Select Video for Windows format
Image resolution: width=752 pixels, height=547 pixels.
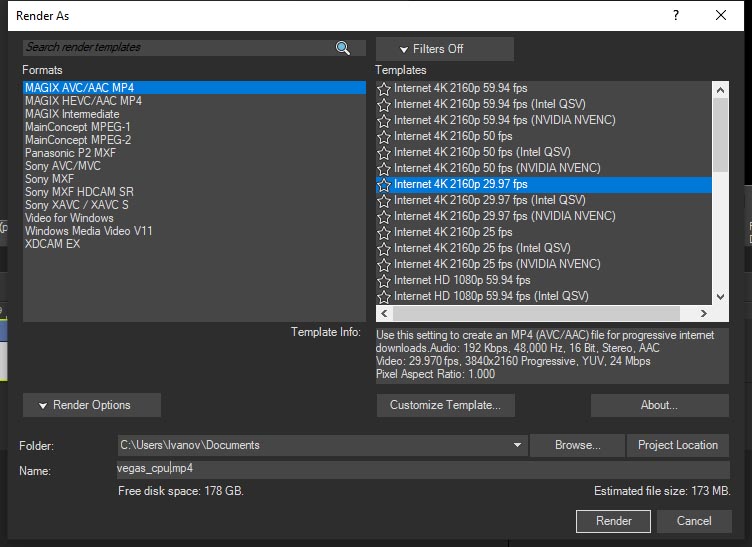[x=194, y=217]
